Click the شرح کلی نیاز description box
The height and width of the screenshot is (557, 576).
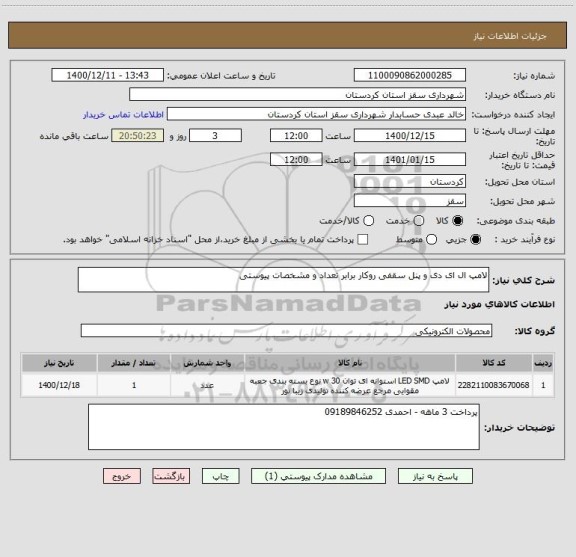coord(283,280)
